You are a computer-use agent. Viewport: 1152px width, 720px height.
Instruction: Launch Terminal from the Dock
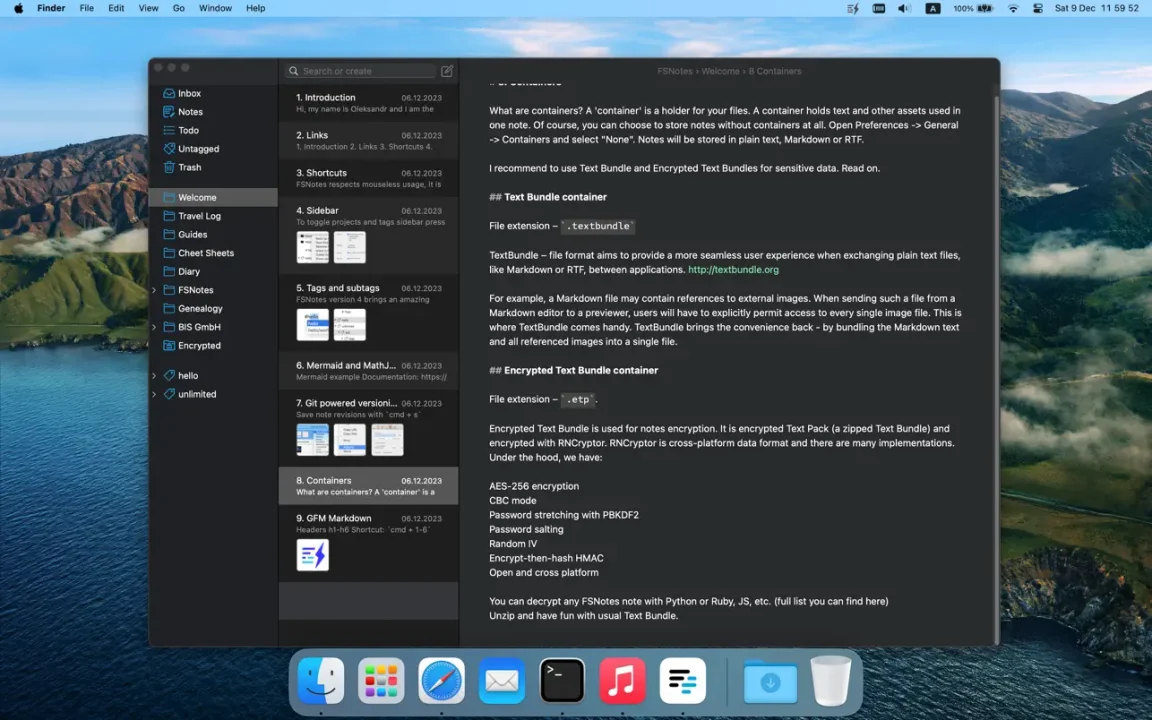[562, 682]
